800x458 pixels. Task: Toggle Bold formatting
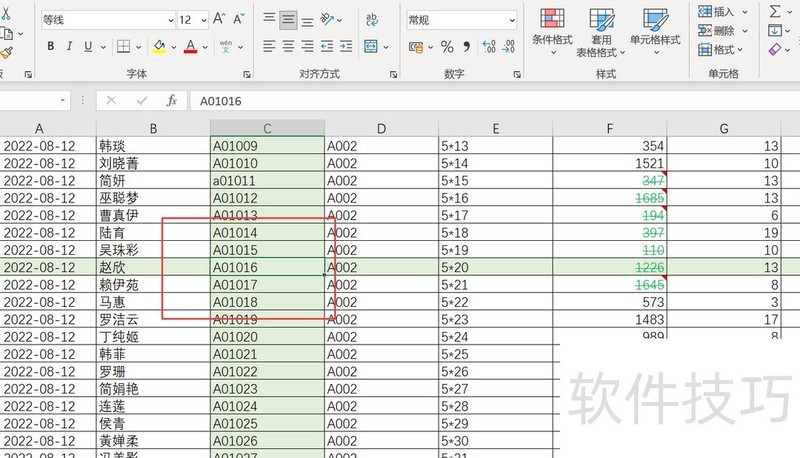[x=51, y=46]
